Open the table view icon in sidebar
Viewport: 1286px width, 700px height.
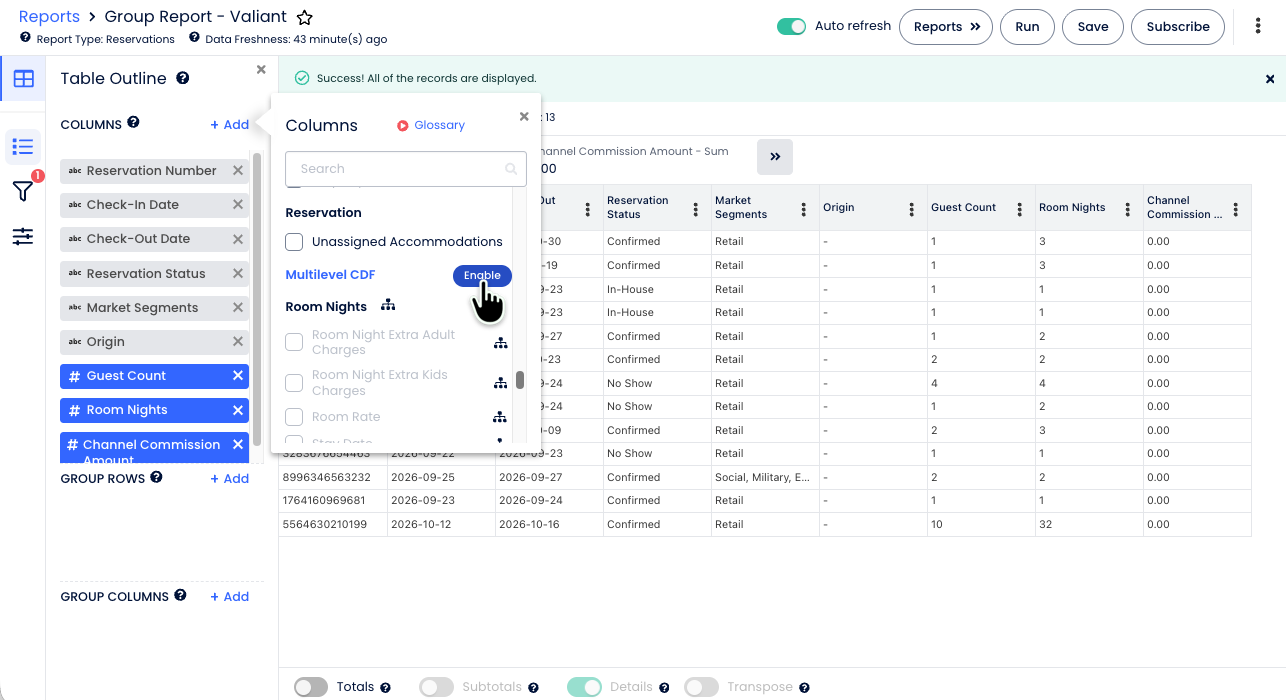(23, 79)
